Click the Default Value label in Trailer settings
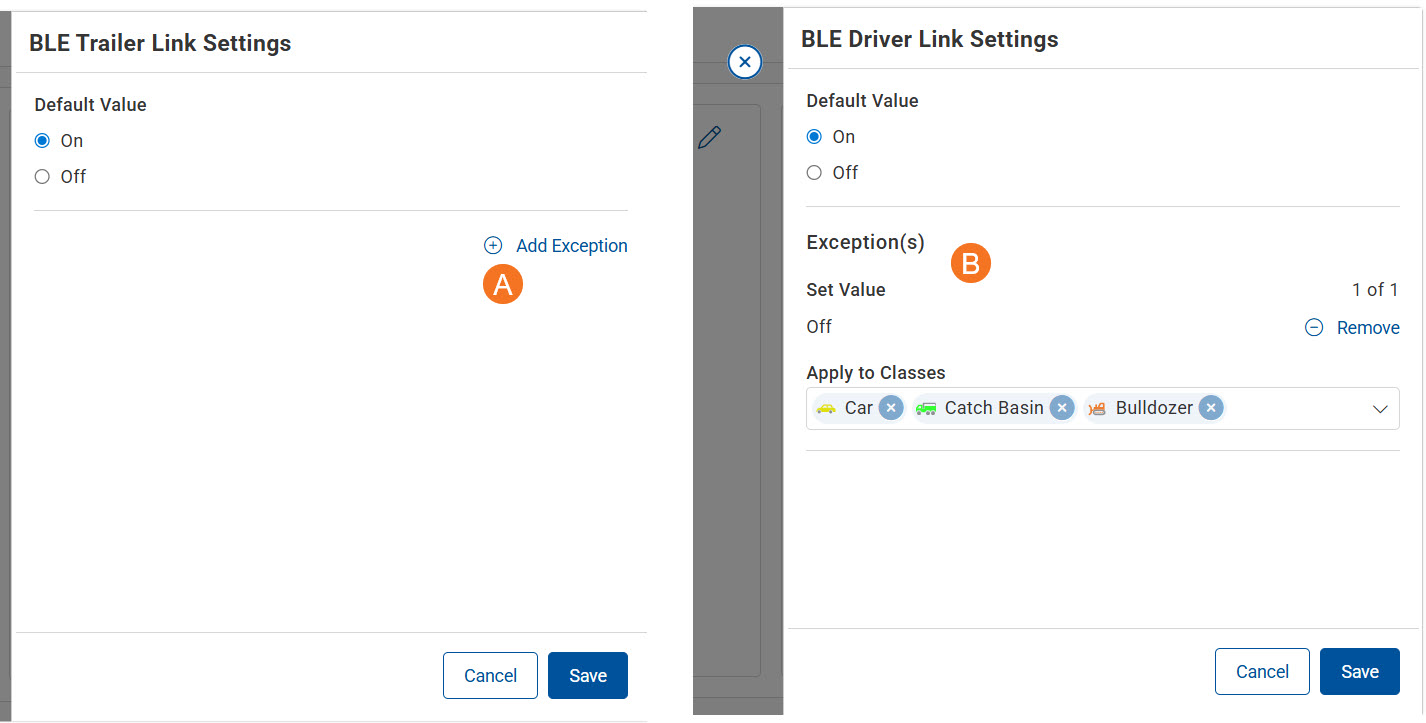1426x723 pixels. pos(91,105)
